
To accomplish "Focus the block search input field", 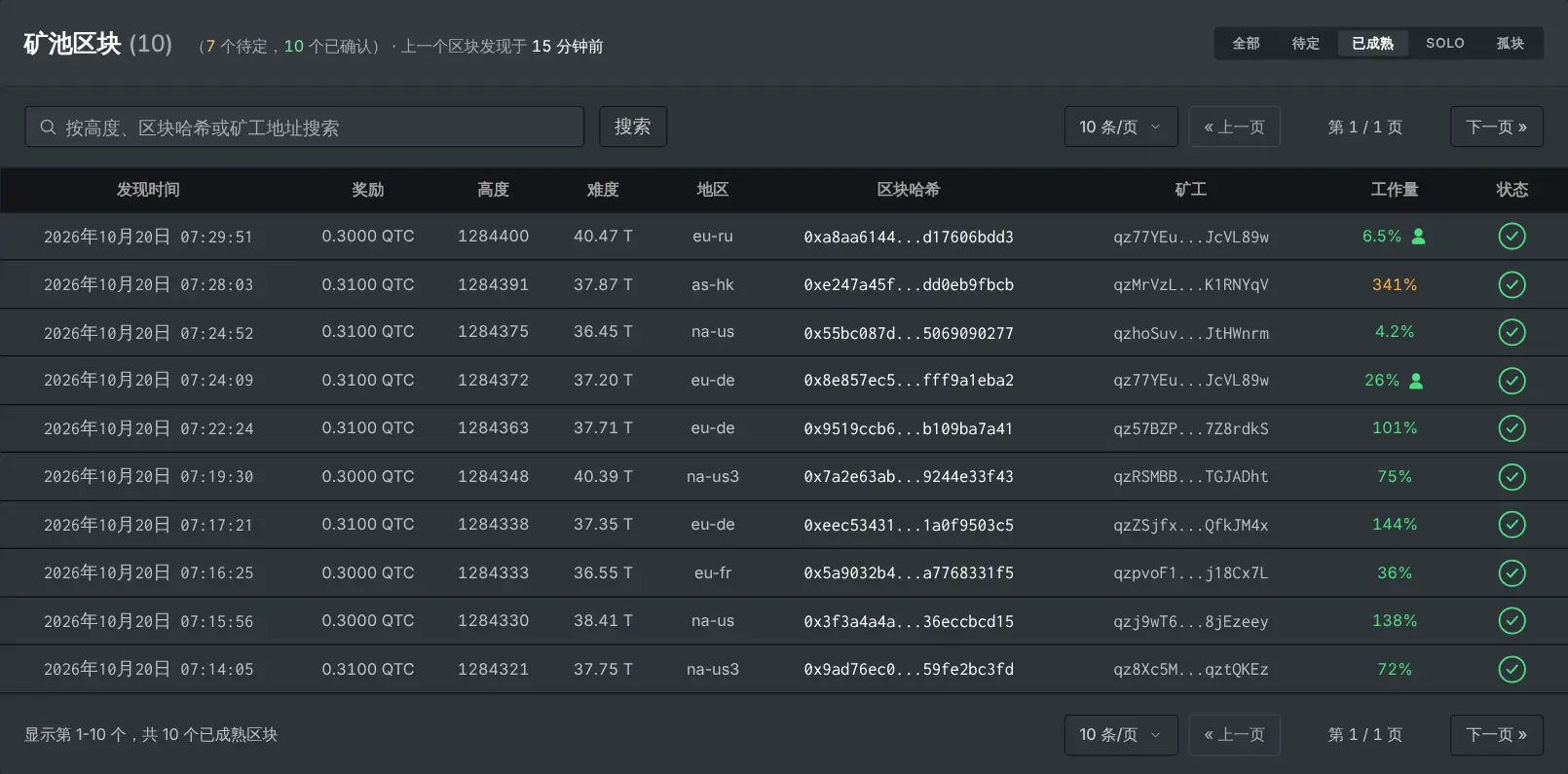I will [x=305, y=127].
